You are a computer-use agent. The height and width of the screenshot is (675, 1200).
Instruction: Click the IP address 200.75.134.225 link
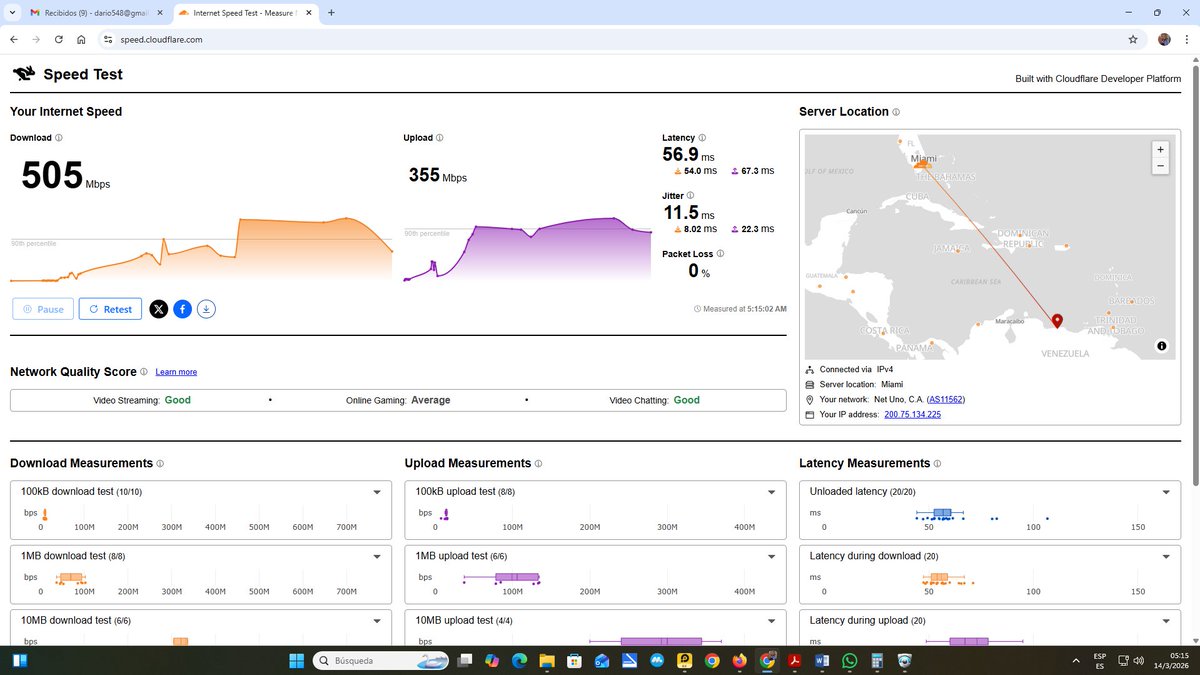coord(912,414)
